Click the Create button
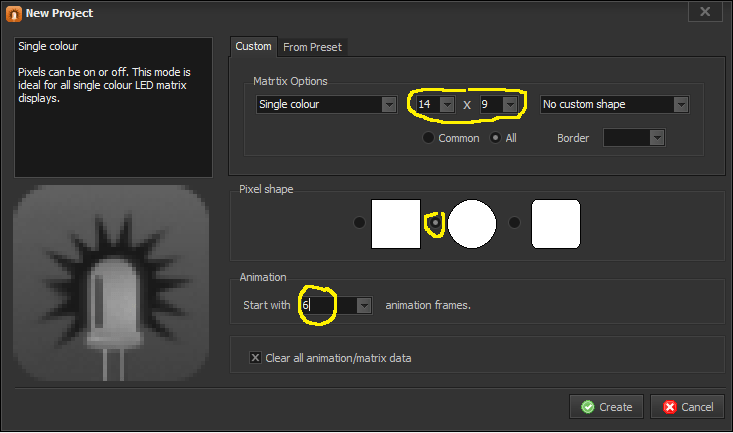The image size is (733, 433). click(x=606, y=407)
